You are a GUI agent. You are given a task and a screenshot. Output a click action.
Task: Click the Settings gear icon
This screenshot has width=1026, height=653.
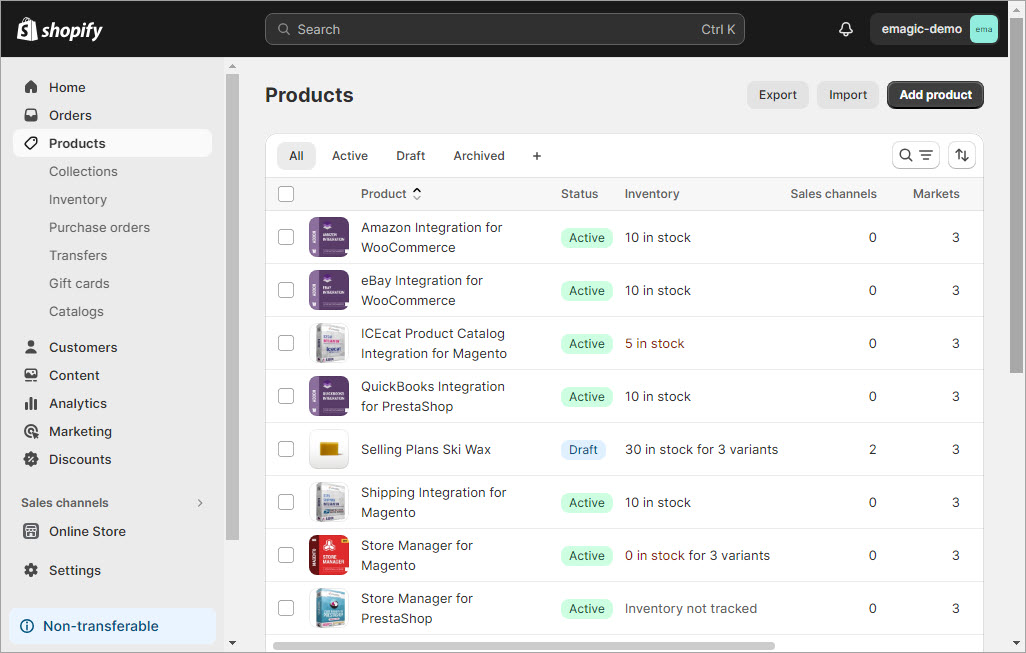(31, 571)
